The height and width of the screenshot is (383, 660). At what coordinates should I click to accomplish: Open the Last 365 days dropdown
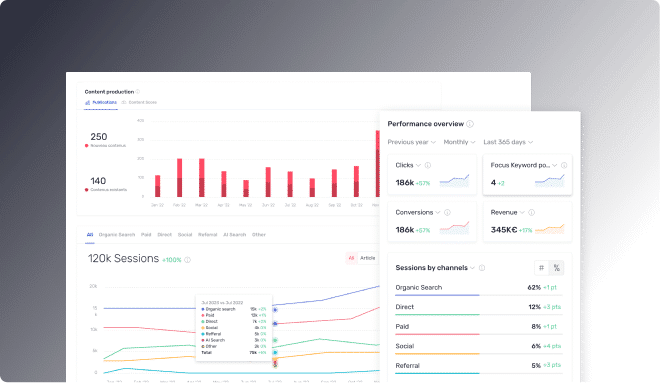508,142
